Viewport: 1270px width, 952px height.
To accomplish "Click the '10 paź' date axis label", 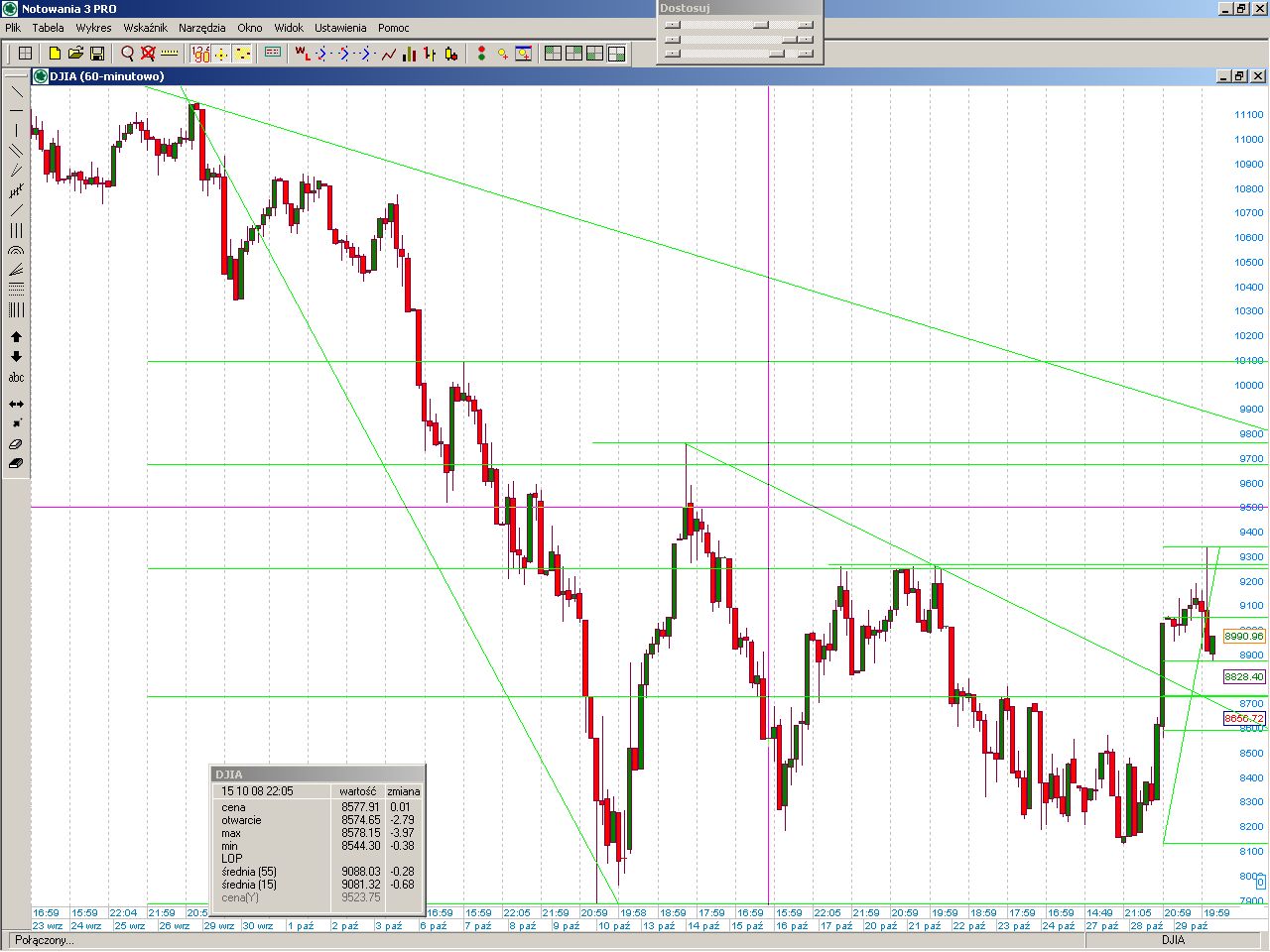I will point(614,926).
